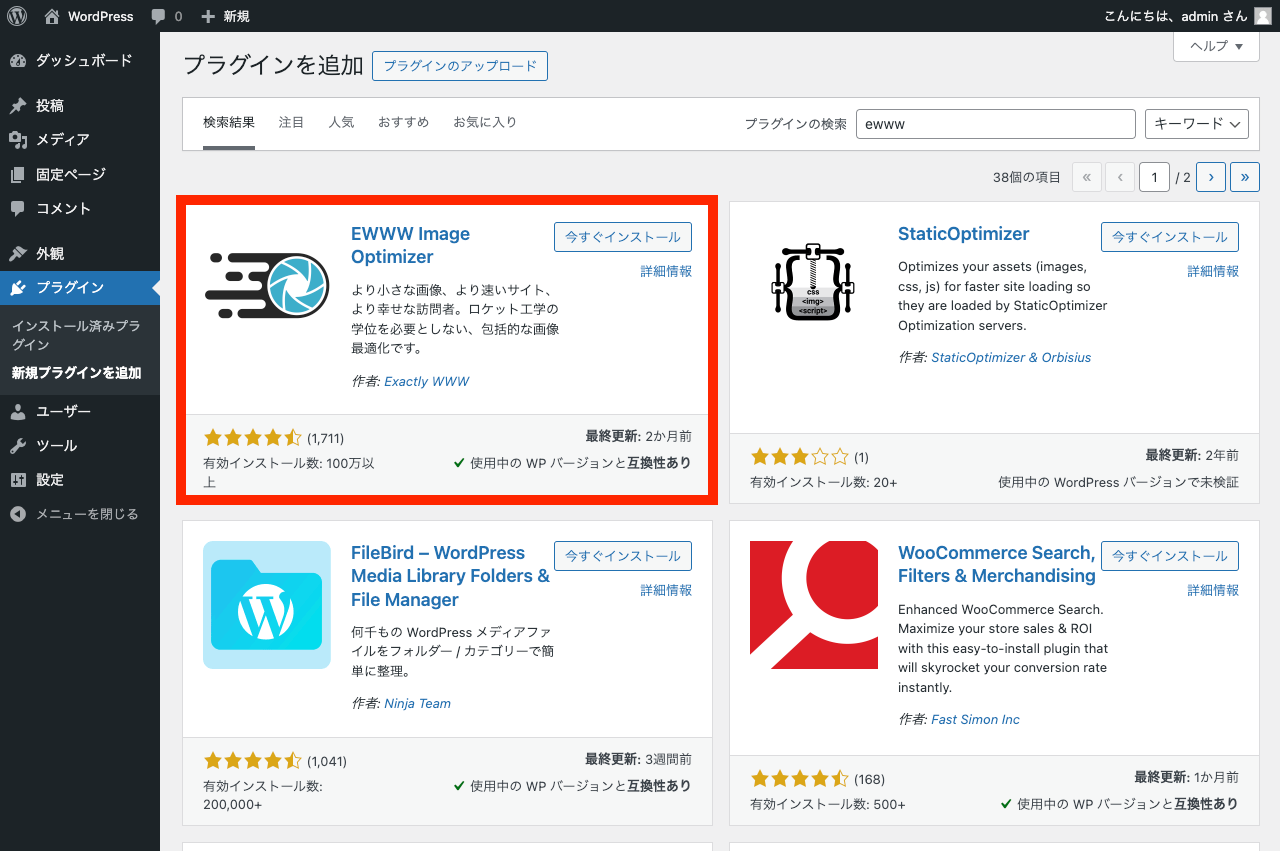Click the WooCommerce Search plugin icon
This screenshot has height=851, width=1280.
click(813, 605)
